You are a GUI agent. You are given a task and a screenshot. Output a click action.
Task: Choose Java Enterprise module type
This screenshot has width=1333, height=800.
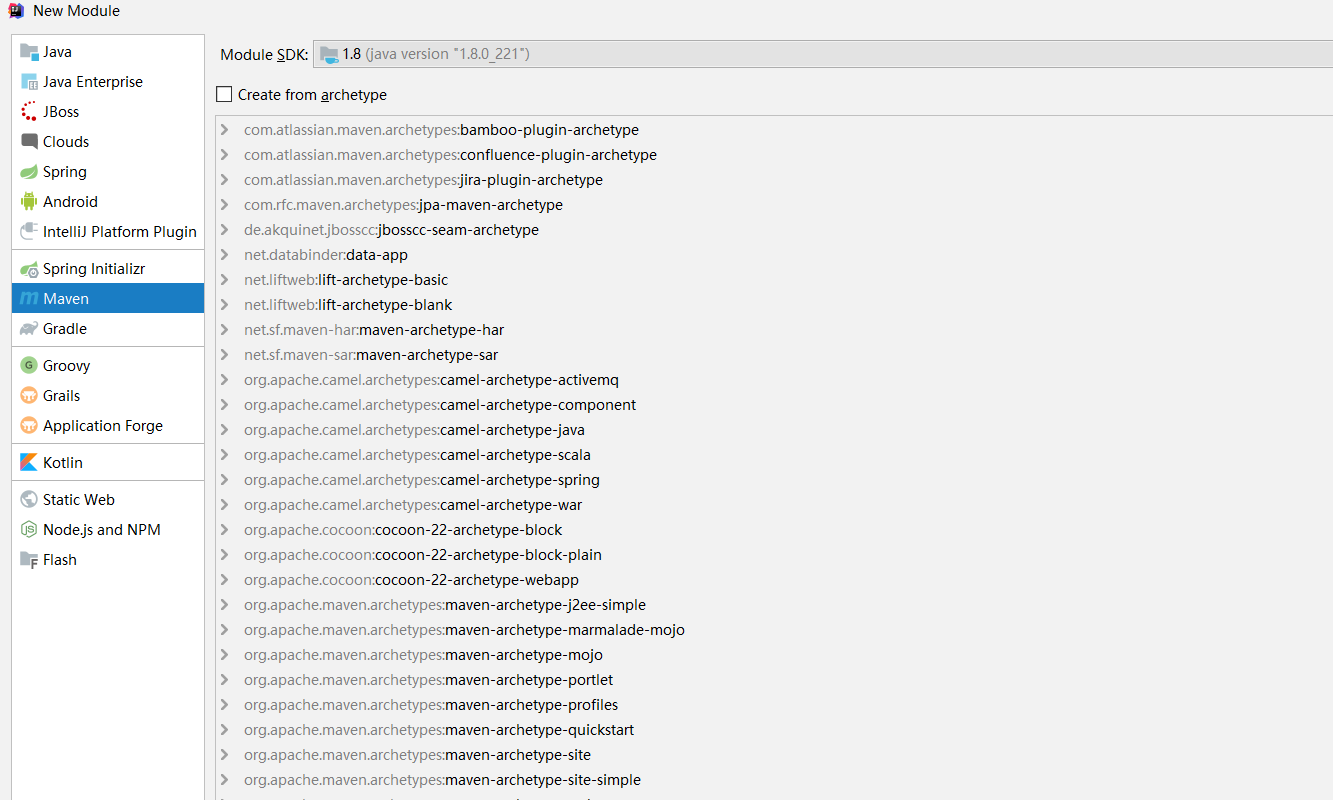[x=108, y=82]
